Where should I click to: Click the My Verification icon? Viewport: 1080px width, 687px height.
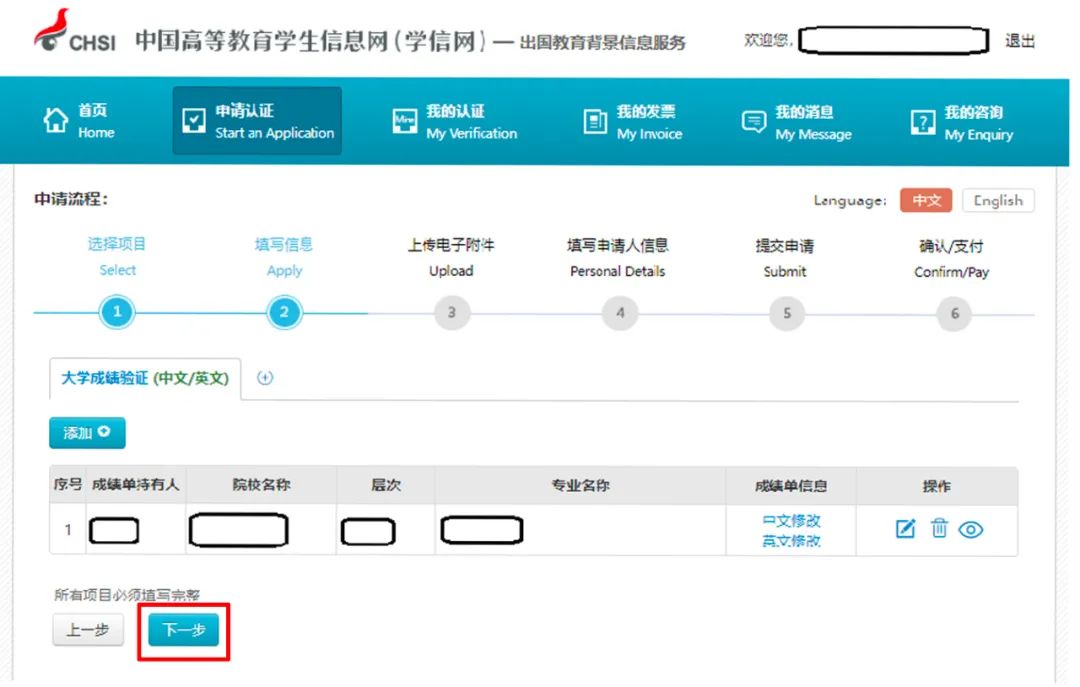[x=404, y=122]
